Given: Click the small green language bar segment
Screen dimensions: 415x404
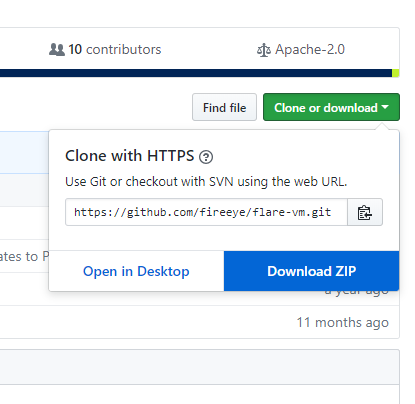Looking at the screenshot, I should tap(396, 73).
